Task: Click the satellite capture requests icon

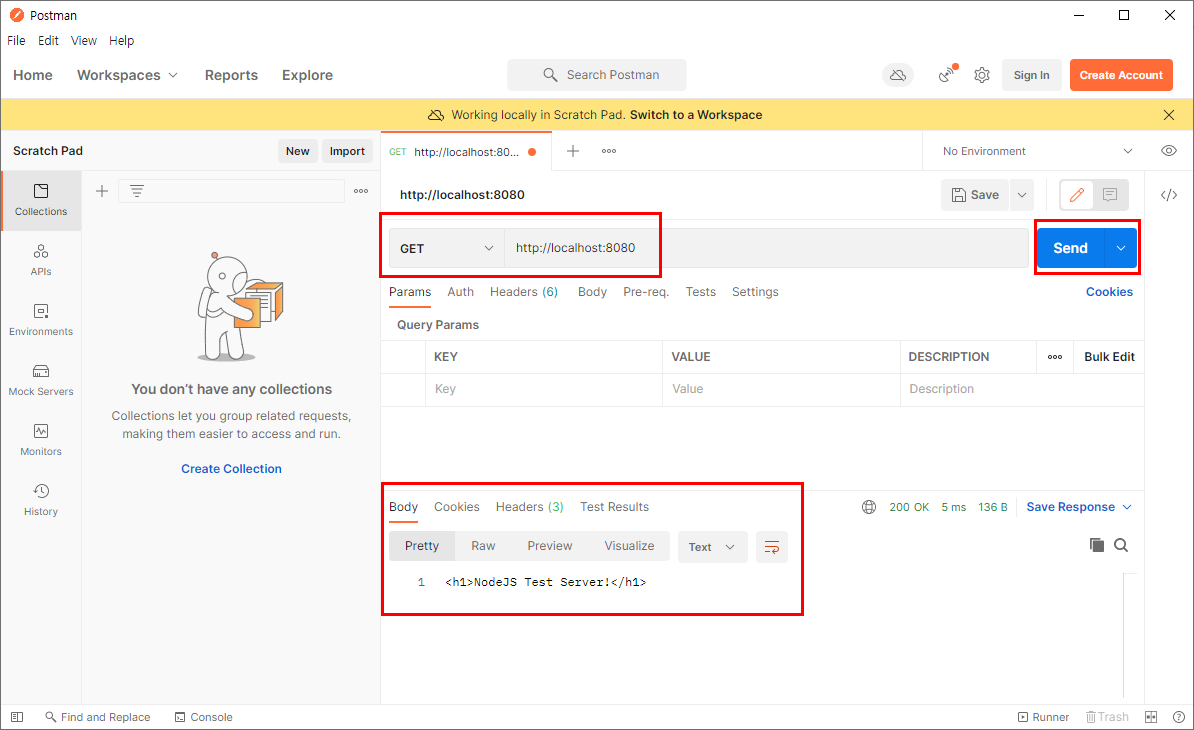Action: coord(947,75)
